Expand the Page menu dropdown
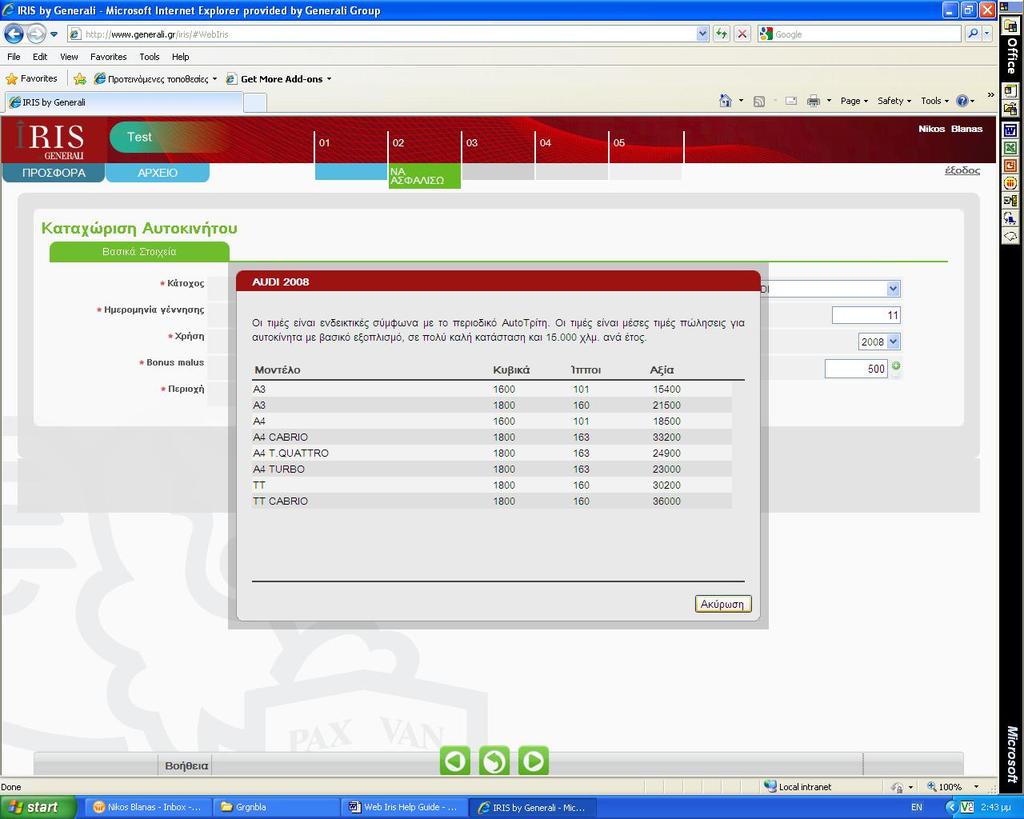Image resolution: width=1024 pixels, height=819 pixels. pos(854,101)
